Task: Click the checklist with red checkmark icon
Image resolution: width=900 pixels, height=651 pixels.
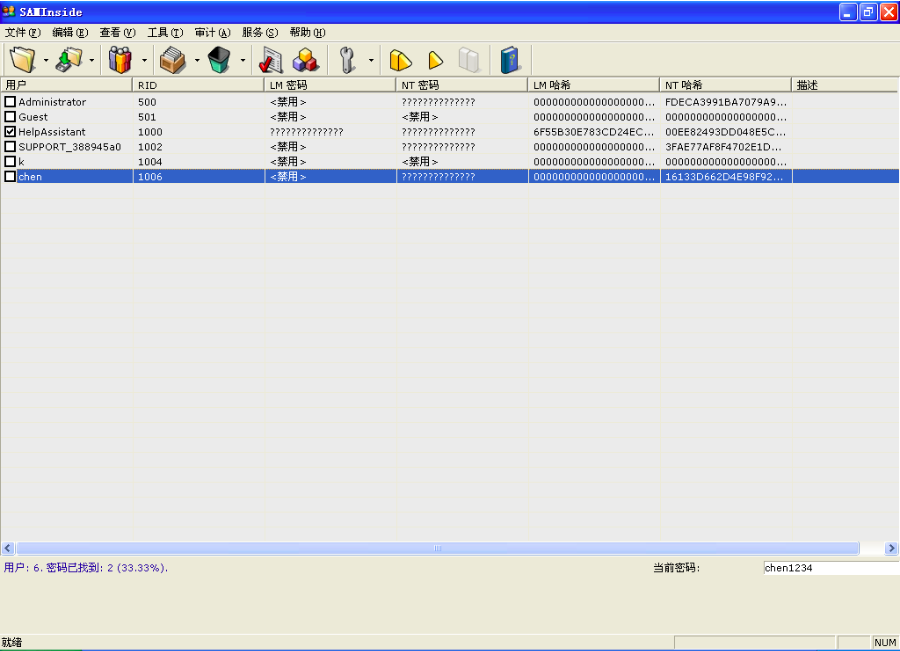Action: pyautogui.click(x=270, y=59)
